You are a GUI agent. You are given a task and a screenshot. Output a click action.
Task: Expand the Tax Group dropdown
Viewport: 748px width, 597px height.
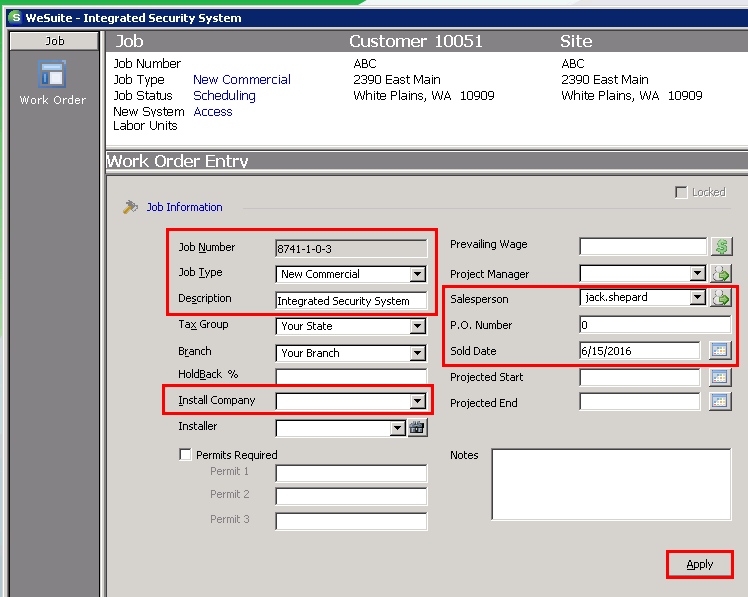(417, 326)
